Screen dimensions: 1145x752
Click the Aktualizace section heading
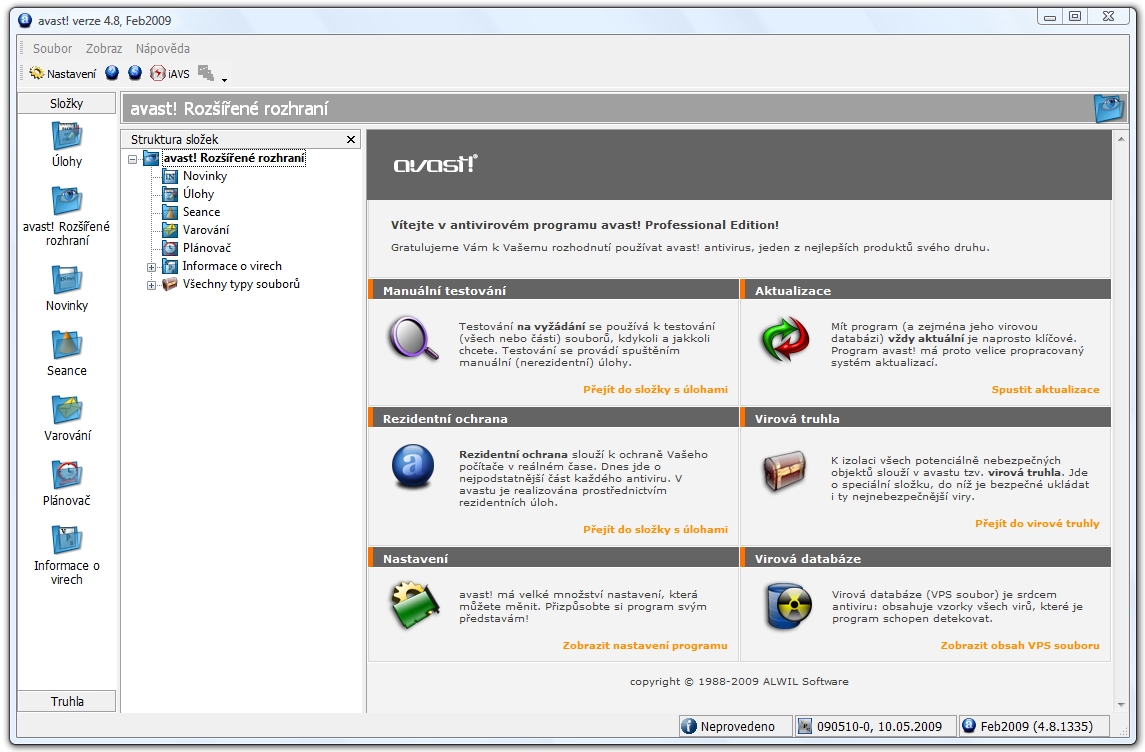[x=792, y=291]
